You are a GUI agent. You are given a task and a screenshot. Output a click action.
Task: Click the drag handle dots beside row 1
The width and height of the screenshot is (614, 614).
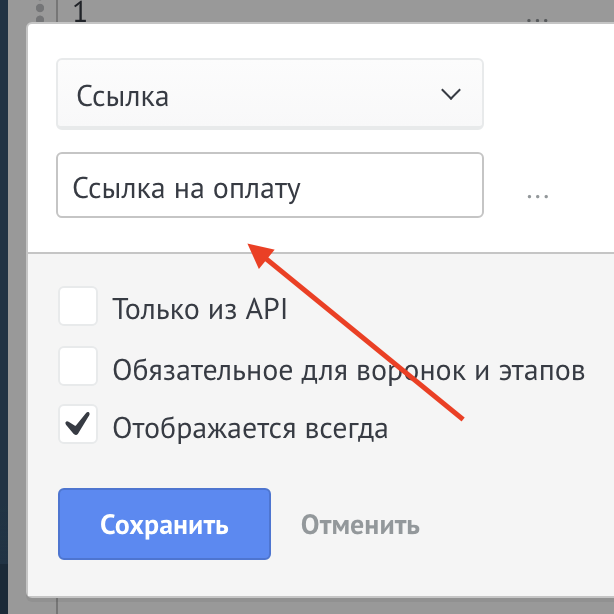(x=40, y=12)
